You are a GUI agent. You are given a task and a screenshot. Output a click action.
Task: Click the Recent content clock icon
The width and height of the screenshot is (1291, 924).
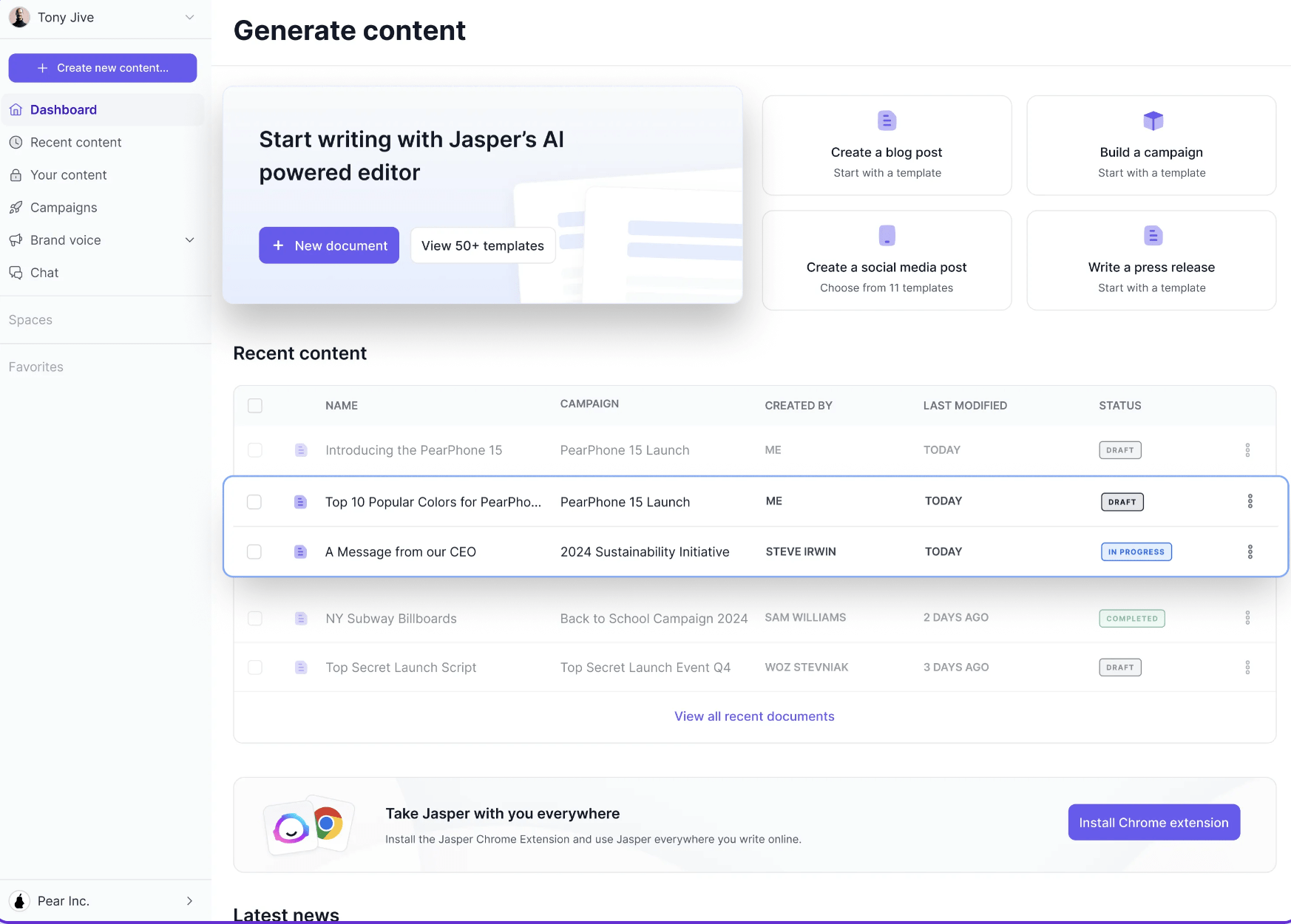pos(16,143)
